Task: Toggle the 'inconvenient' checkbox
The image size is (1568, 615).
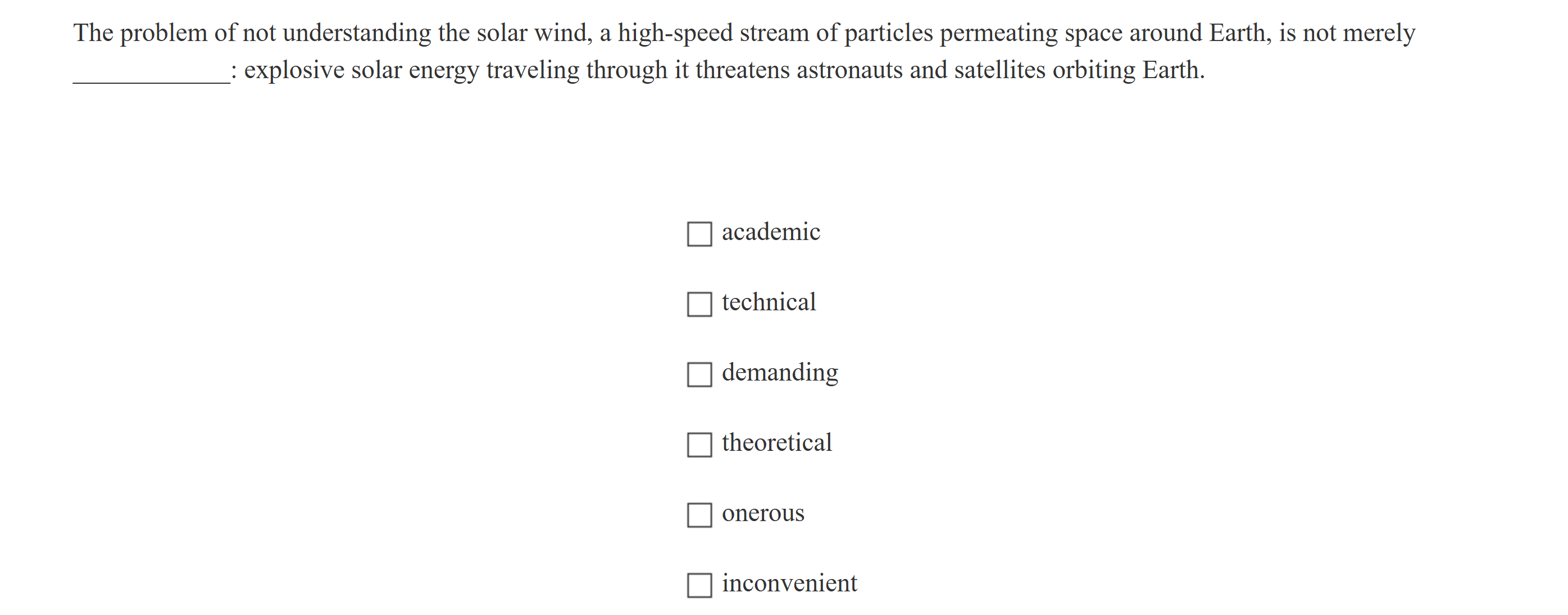Action: 699,585
